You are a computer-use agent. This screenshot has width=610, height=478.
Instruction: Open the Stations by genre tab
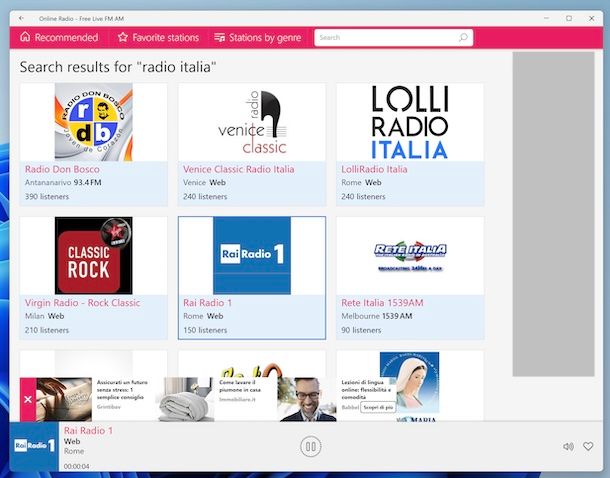click(x=258, y=38)
